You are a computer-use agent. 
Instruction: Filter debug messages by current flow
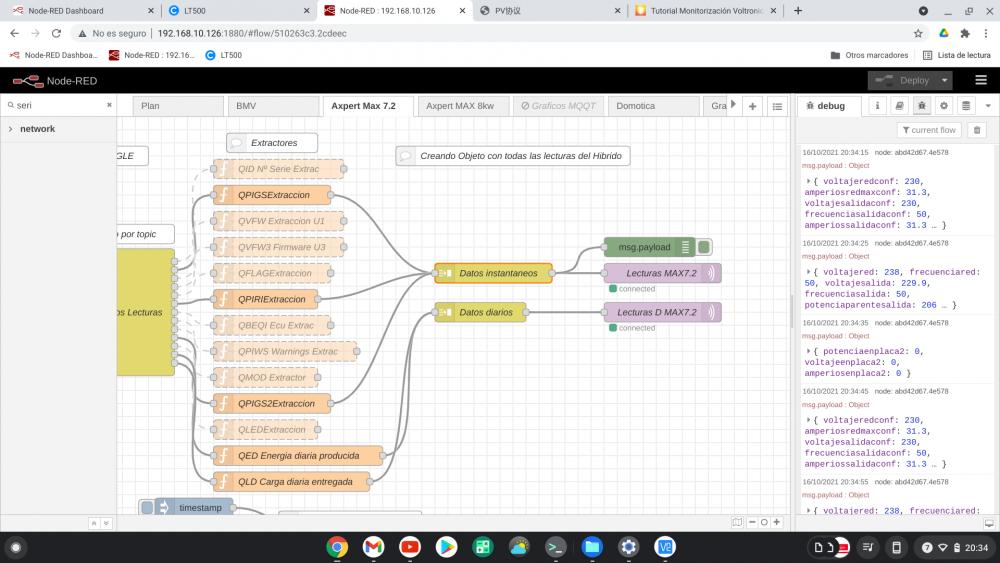pos(929,130)
